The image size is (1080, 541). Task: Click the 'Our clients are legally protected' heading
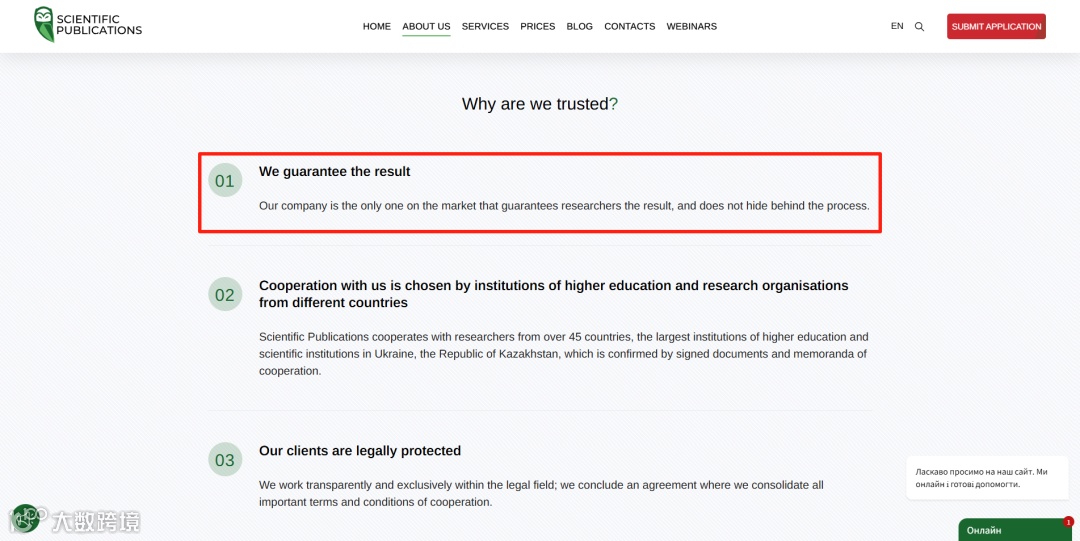click(360, 451)
